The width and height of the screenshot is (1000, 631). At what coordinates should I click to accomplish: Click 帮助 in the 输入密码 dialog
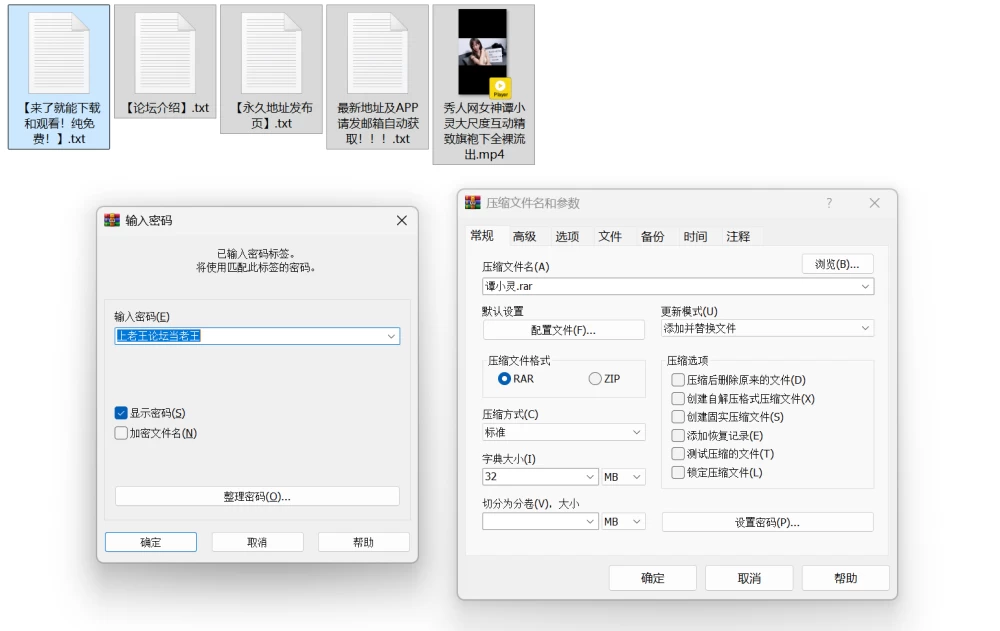(x=364, y=542)
